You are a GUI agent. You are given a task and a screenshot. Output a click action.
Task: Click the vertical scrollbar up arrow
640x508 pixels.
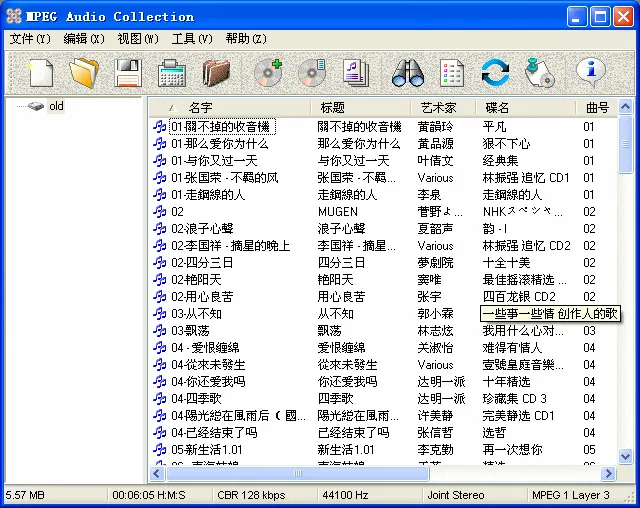pyautogui.click(x=625, y=107)
